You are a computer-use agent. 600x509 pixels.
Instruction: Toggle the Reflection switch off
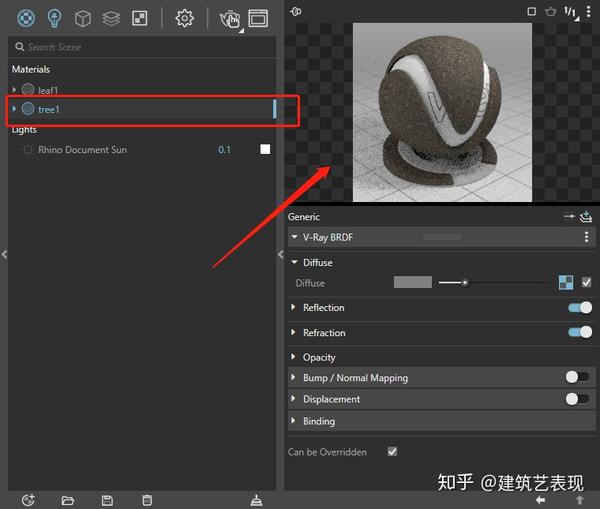[580, 307]
